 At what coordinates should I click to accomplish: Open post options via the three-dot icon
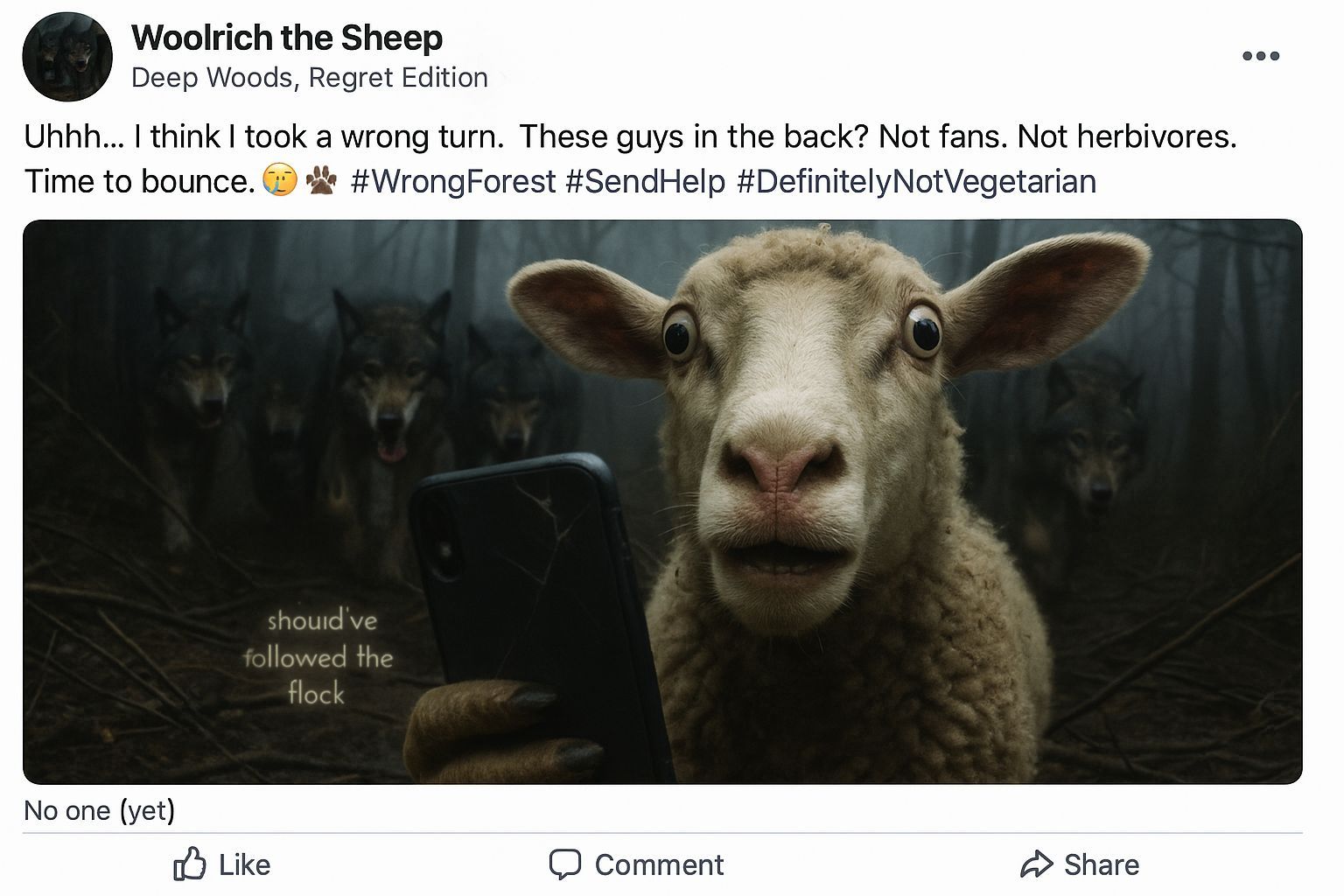(1258, 54)
